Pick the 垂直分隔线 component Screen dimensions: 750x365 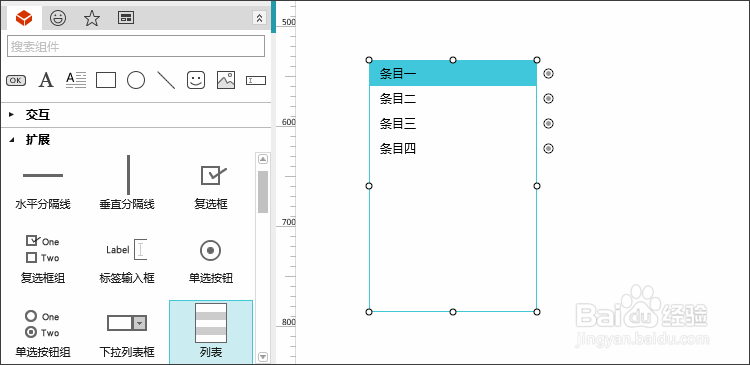pyautogui.click(x=127, y=183)
